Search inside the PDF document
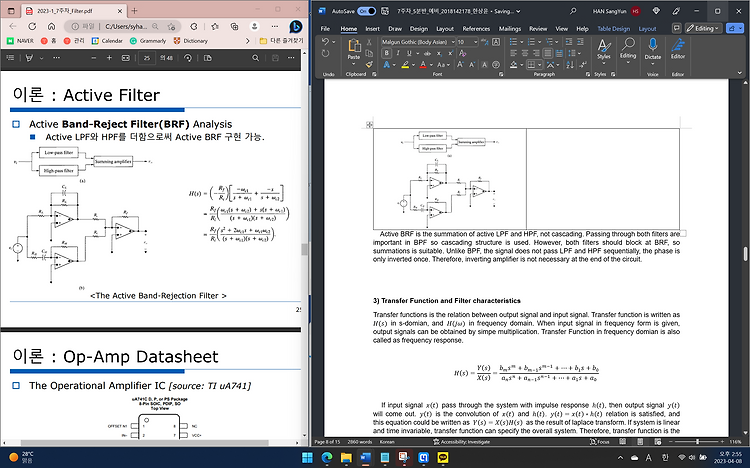 point(255,58)
